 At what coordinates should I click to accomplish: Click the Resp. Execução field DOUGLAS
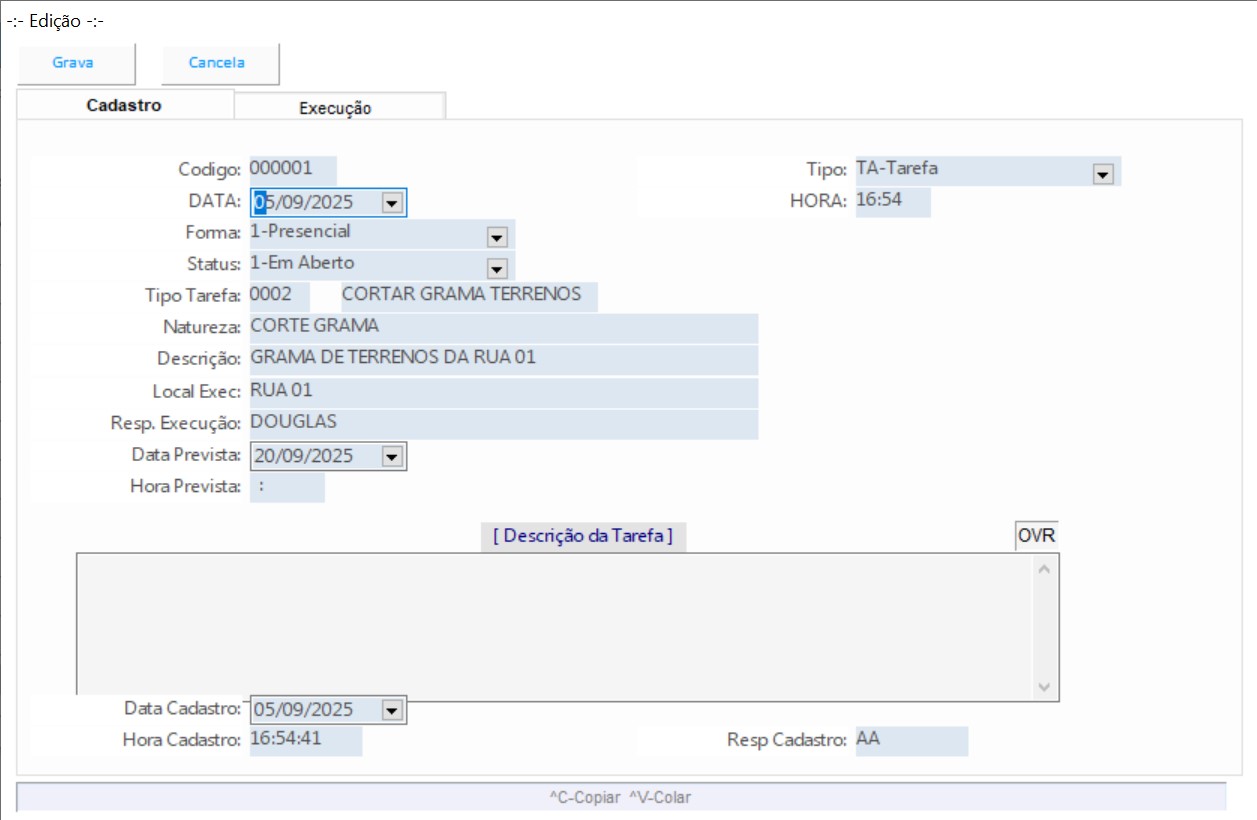[502, 423]
